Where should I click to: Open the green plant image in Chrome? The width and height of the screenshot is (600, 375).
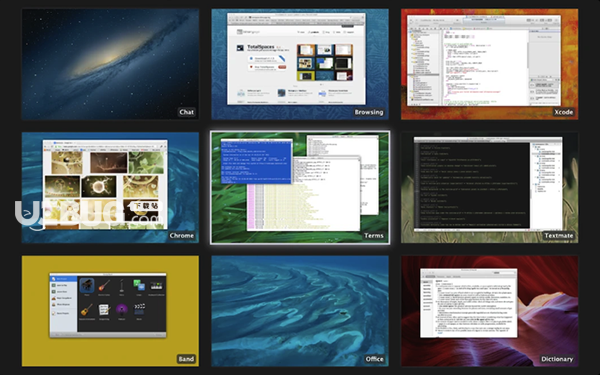click(x=146, y=163)
